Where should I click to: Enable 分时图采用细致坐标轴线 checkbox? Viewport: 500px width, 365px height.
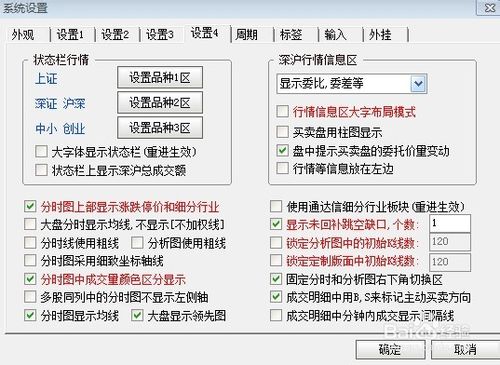[30, 260]
